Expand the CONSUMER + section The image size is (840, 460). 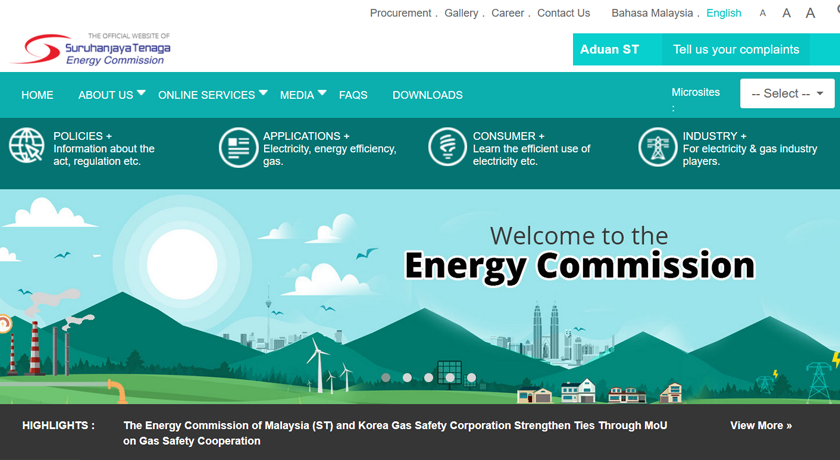click(x=508, y=136)
